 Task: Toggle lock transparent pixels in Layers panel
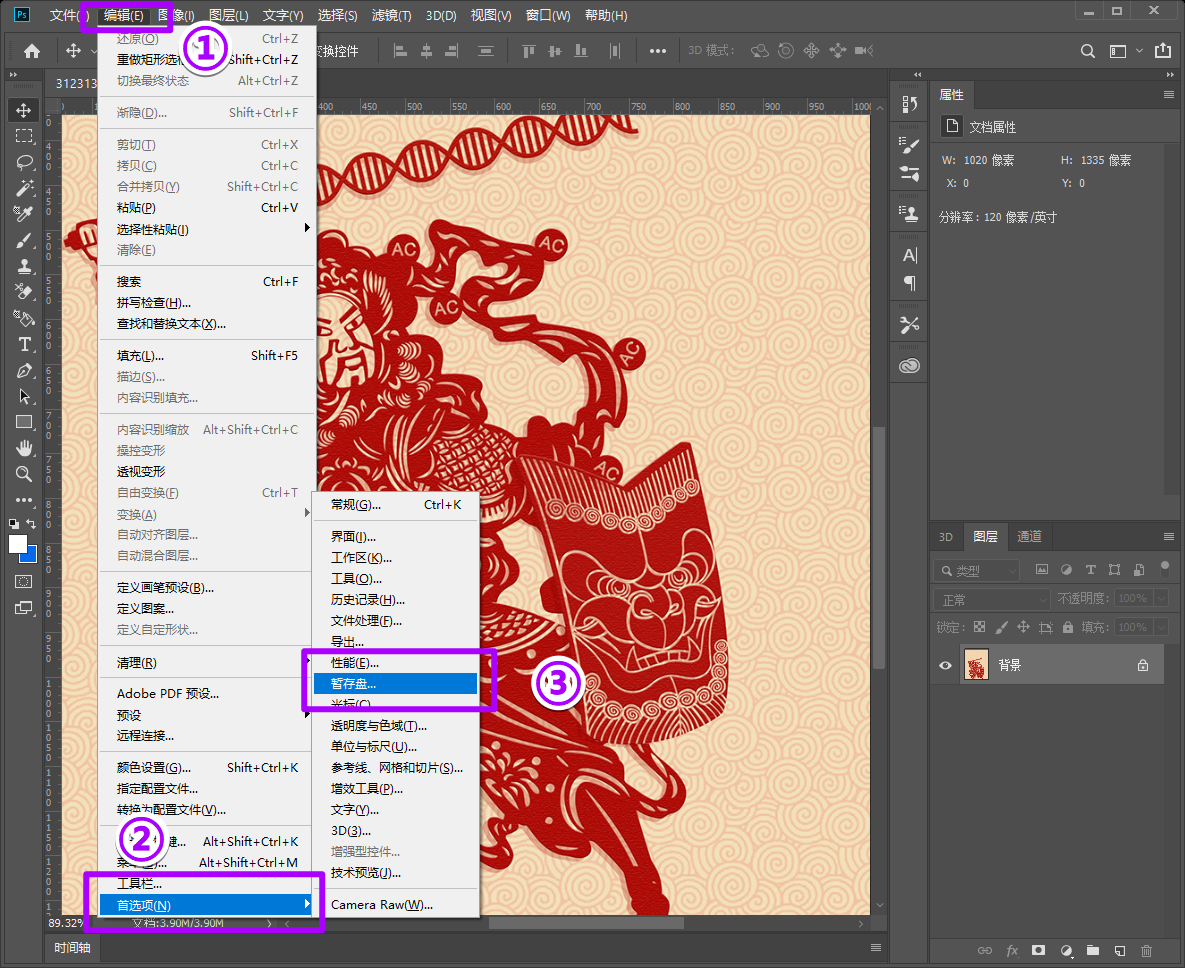tap(979, 627)
